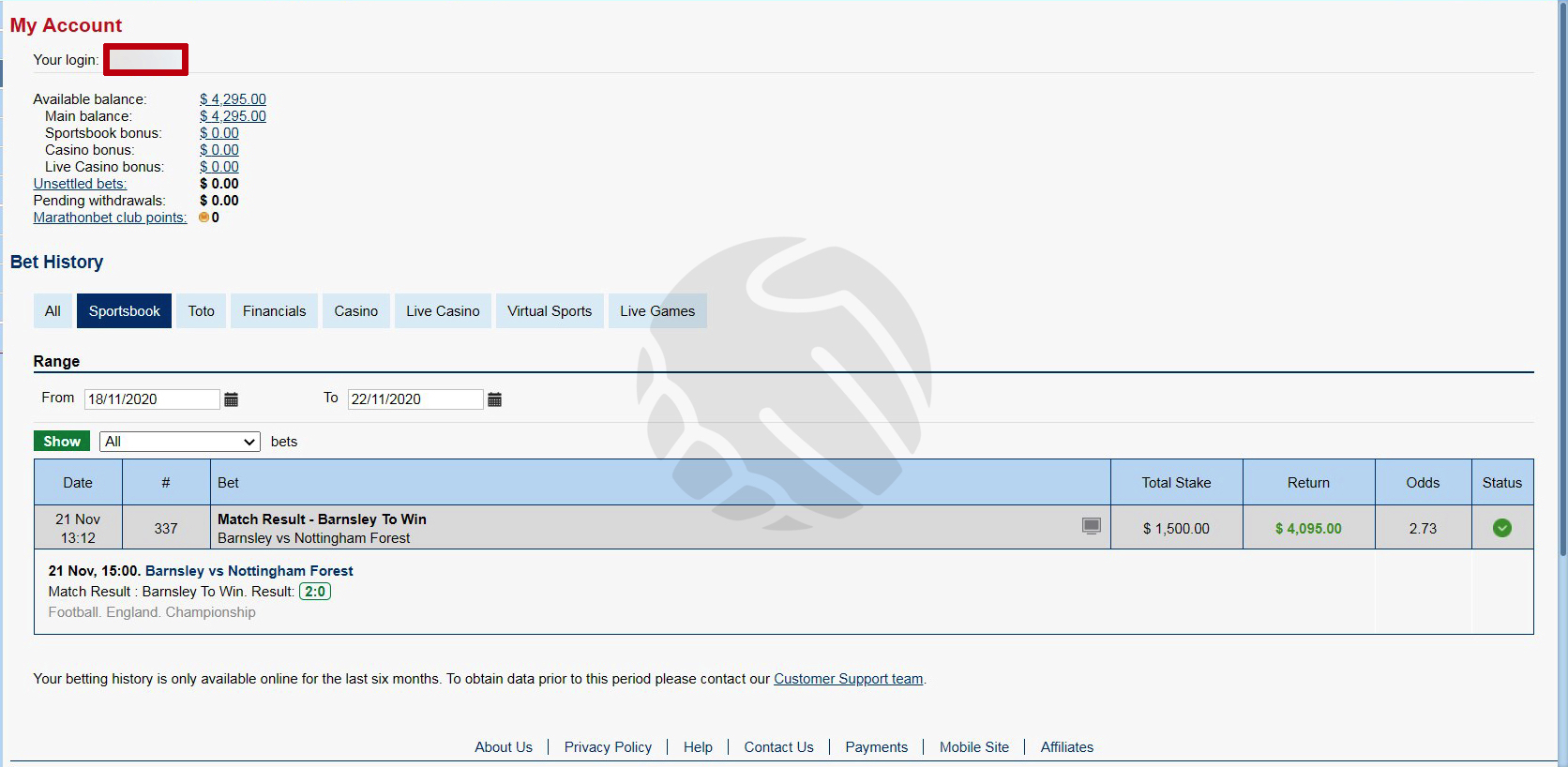Click the Match Result - Barnsley To Win text
Image resolution: width=1568 pixels, height=767 pixels.
click(x=322, y=519)
